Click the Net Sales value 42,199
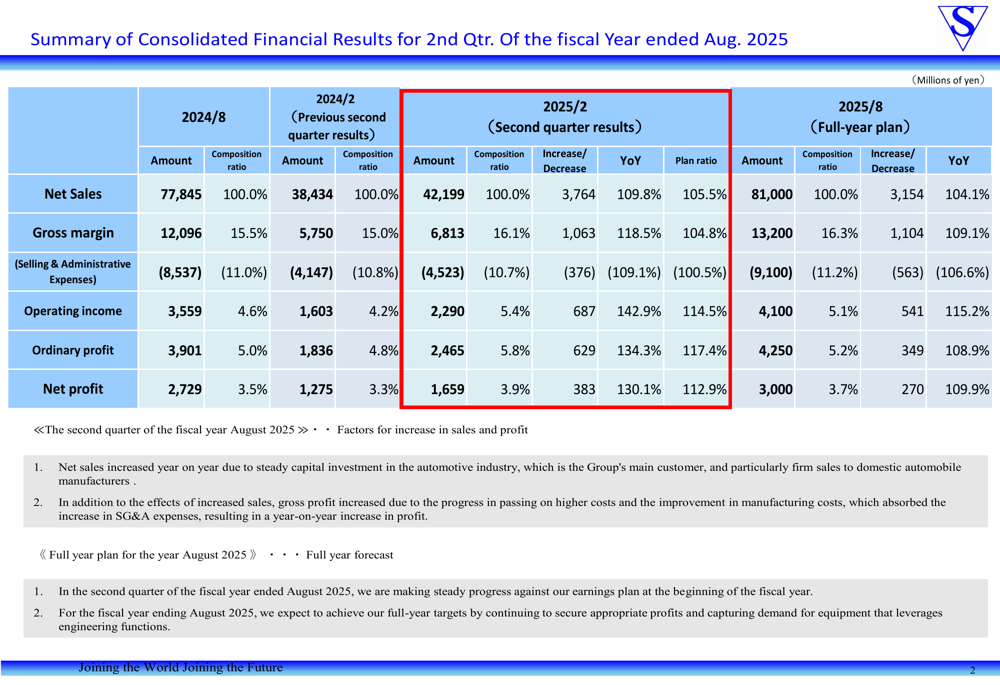 point(443,194)
